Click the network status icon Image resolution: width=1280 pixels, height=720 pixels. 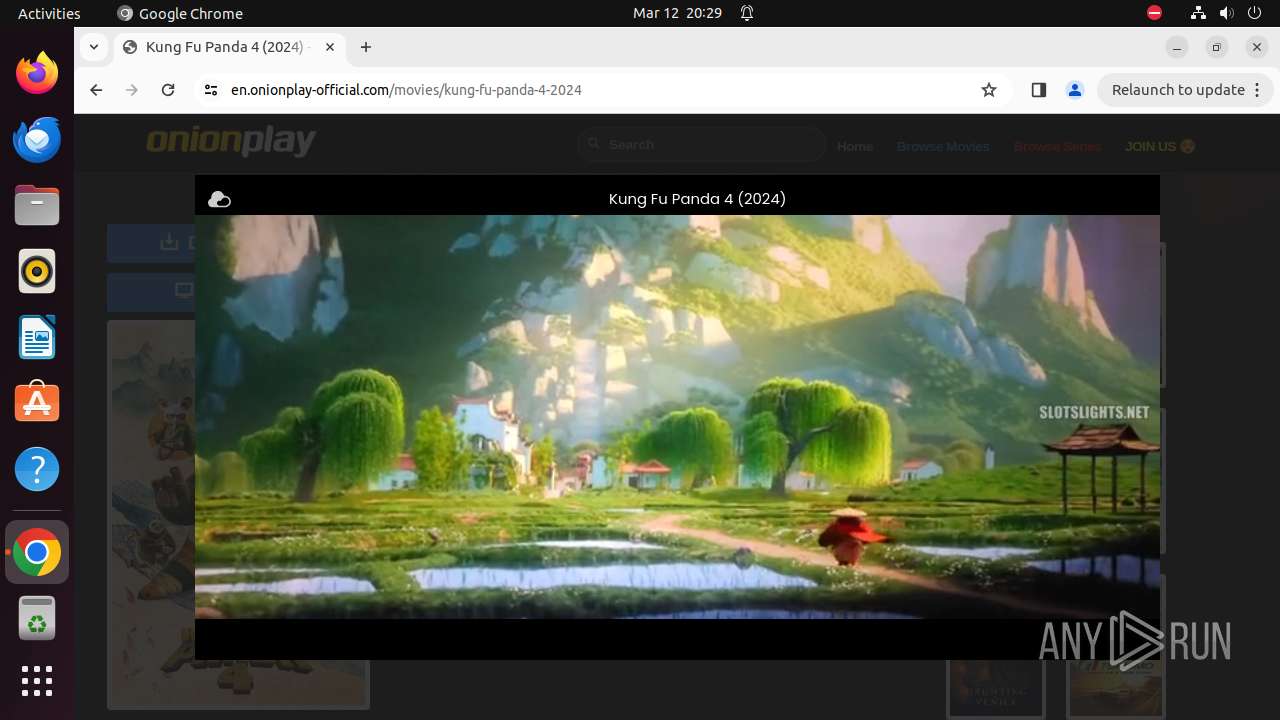coord(1199,13)
